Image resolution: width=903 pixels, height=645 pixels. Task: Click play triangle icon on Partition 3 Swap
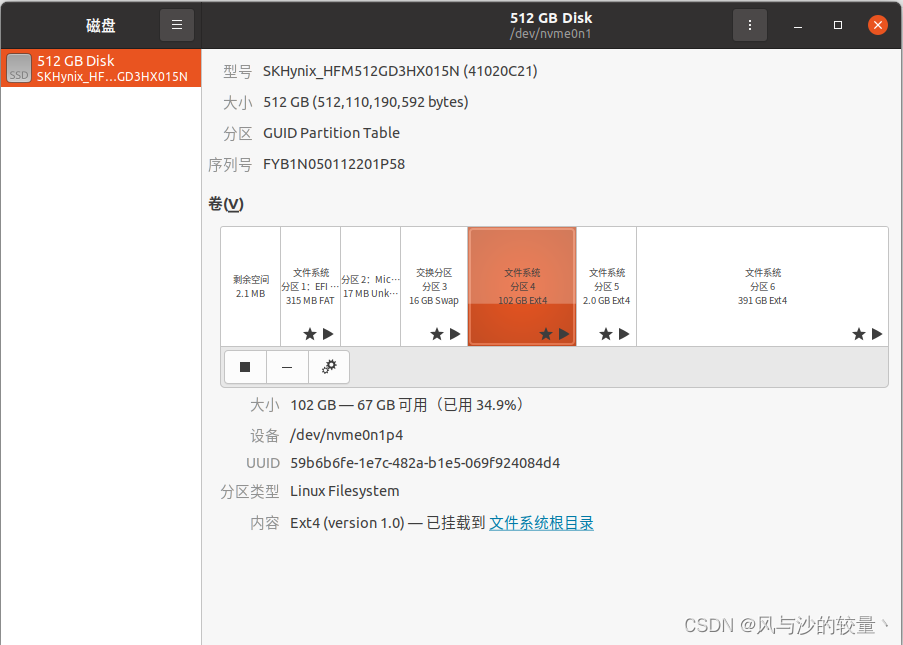coord(455,334)
